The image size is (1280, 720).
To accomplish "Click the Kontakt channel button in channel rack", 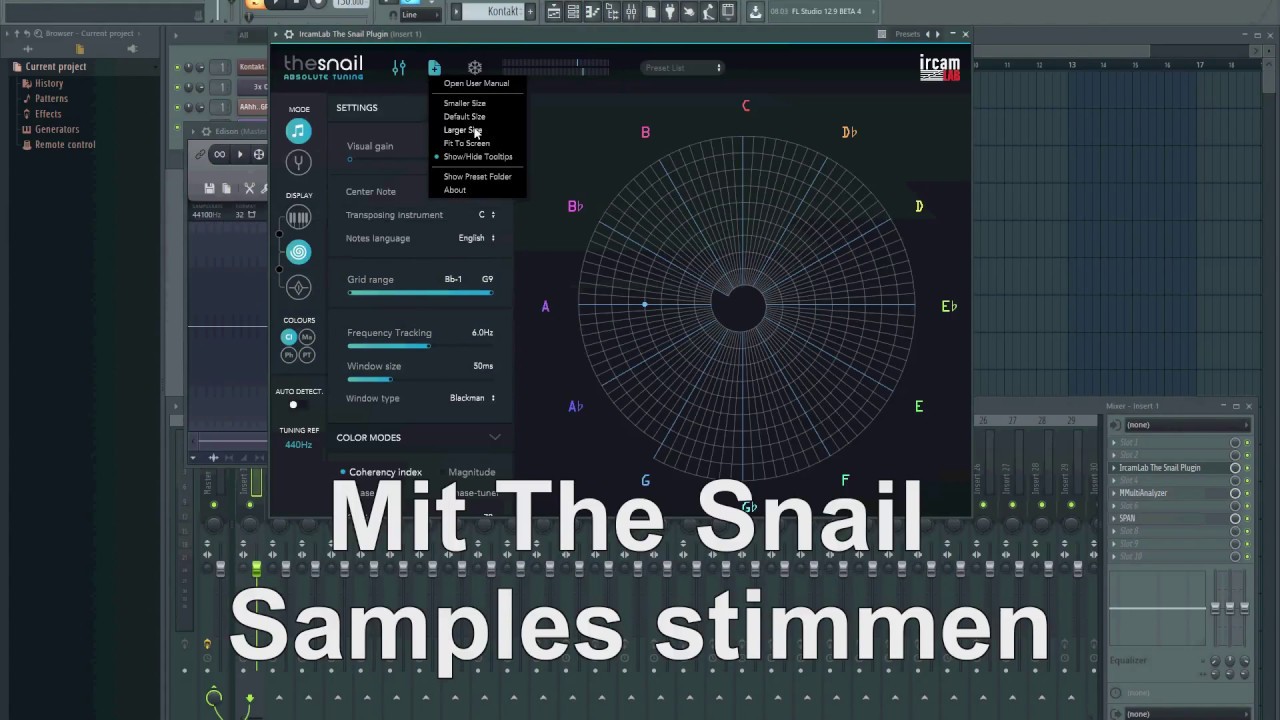I will point(252,67).
